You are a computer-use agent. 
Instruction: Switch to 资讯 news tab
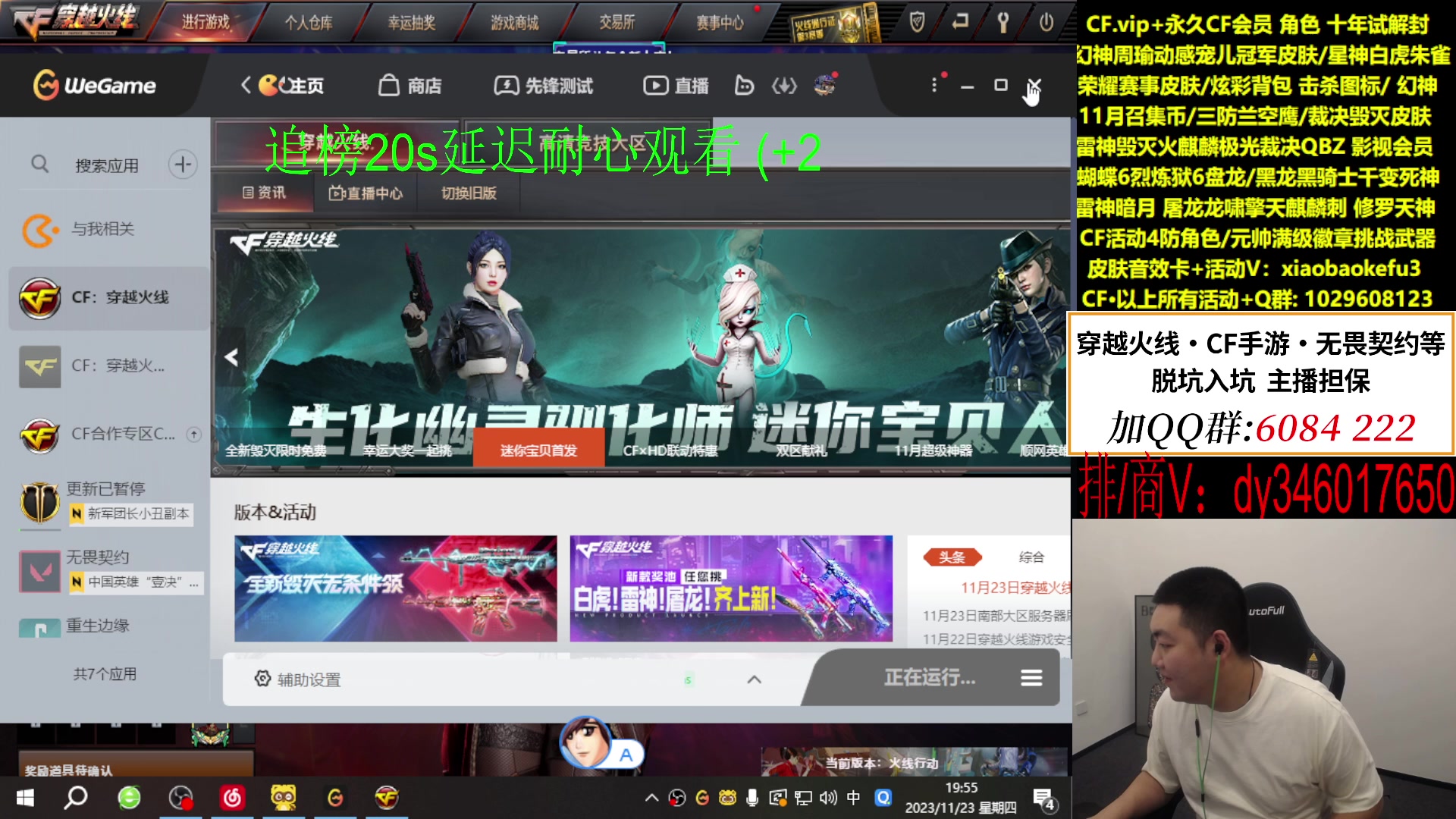tap(264, 193)
